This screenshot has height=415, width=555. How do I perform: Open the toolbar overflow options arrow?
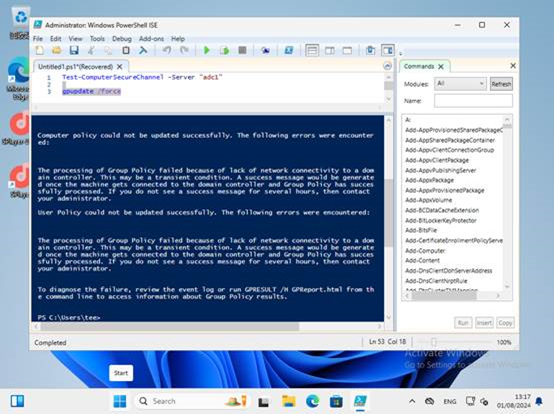tap(400, 53)
